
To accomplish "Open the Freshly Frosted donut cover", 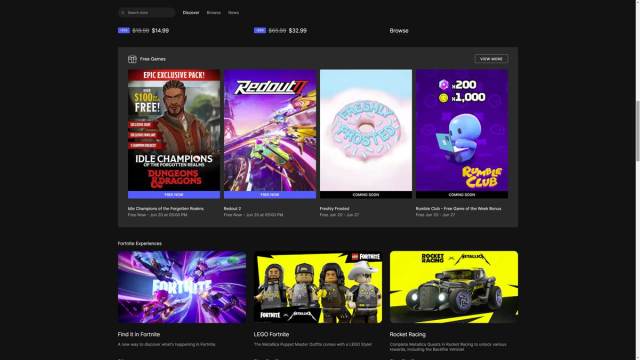I will point(366,130).
